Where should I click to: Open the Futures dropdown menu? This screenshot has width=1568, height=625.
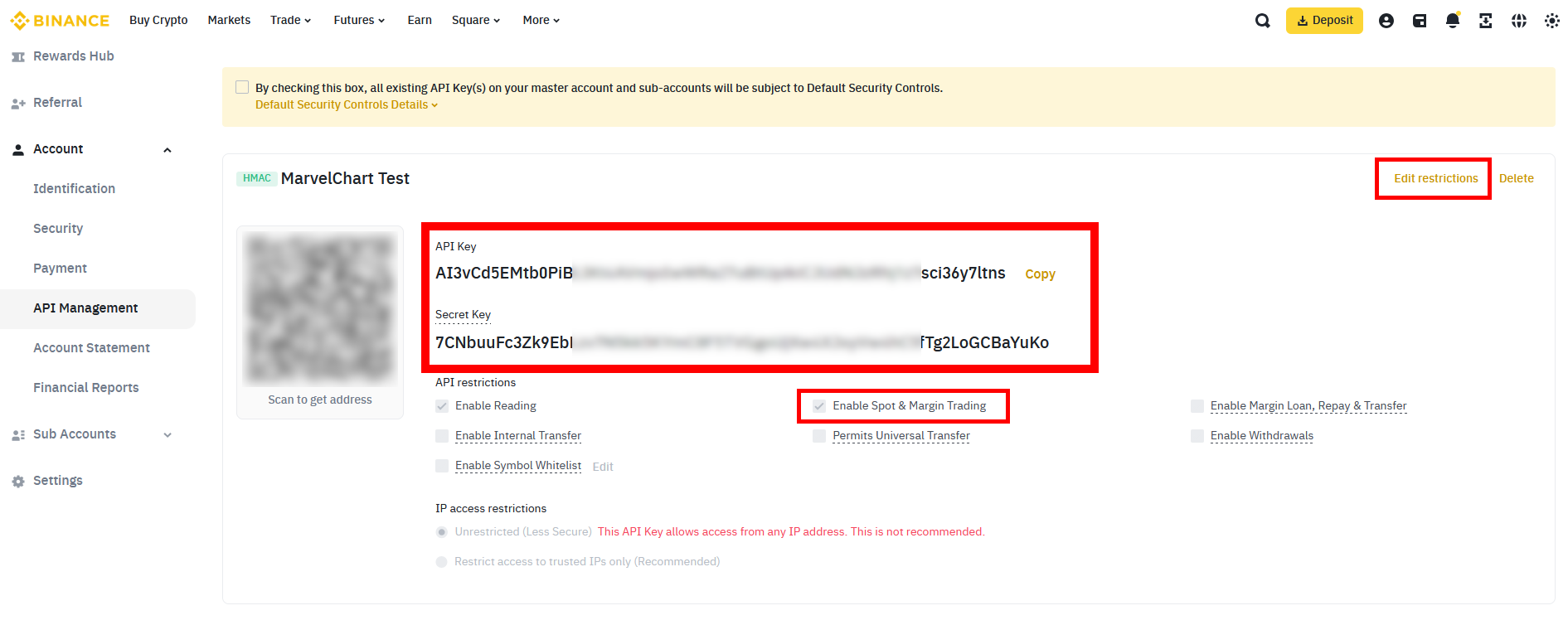click(x=359, y=20)
